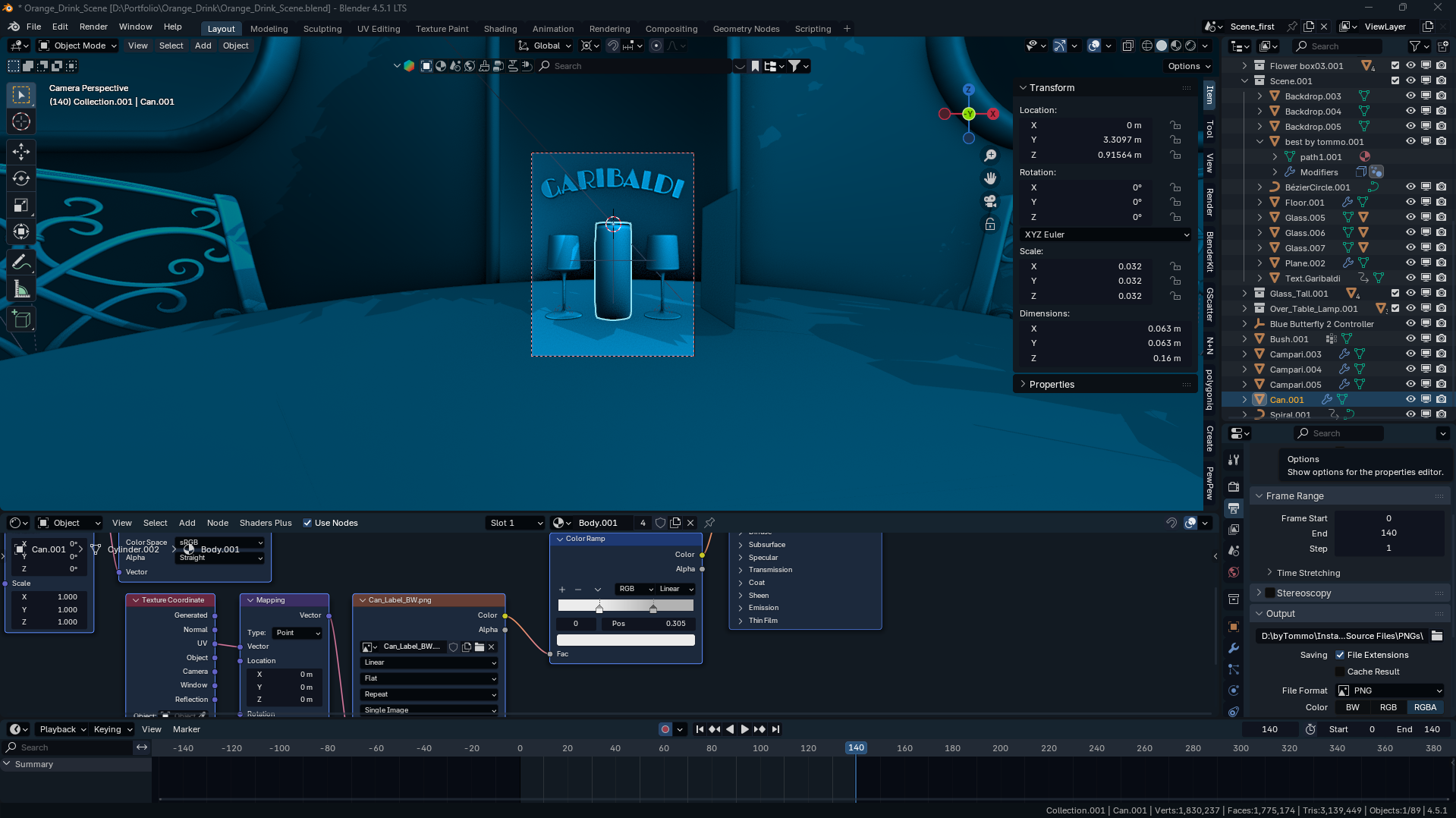Image resolution: width=1456 pixels, height=818 pixels.
Task: Enable Stereoscopy checkbox
Action: point(1270,593)
